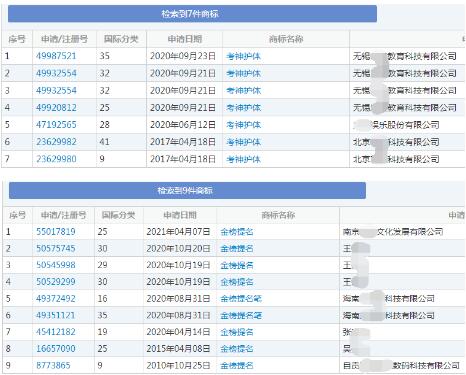Image resolution: width=466 pixels, height=375 pixels.
Task: Open 考神护体 trademark in the 23629980 row
Action: click(243, 159)
